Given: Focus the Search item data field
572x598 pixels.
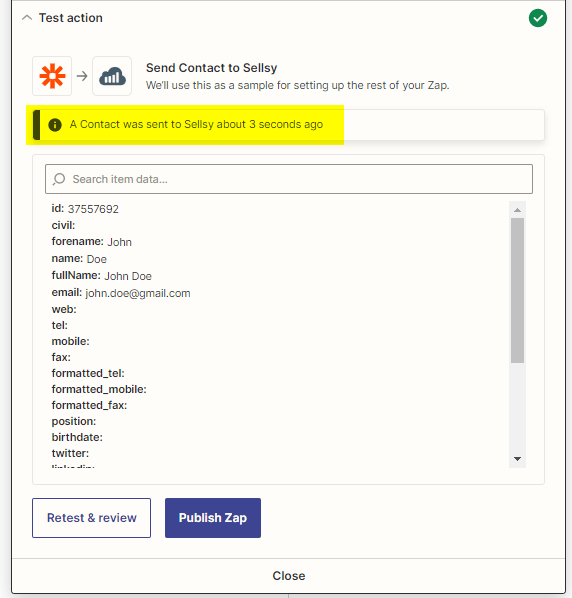Looking at the screenshot, I should (x=289, y=179).
